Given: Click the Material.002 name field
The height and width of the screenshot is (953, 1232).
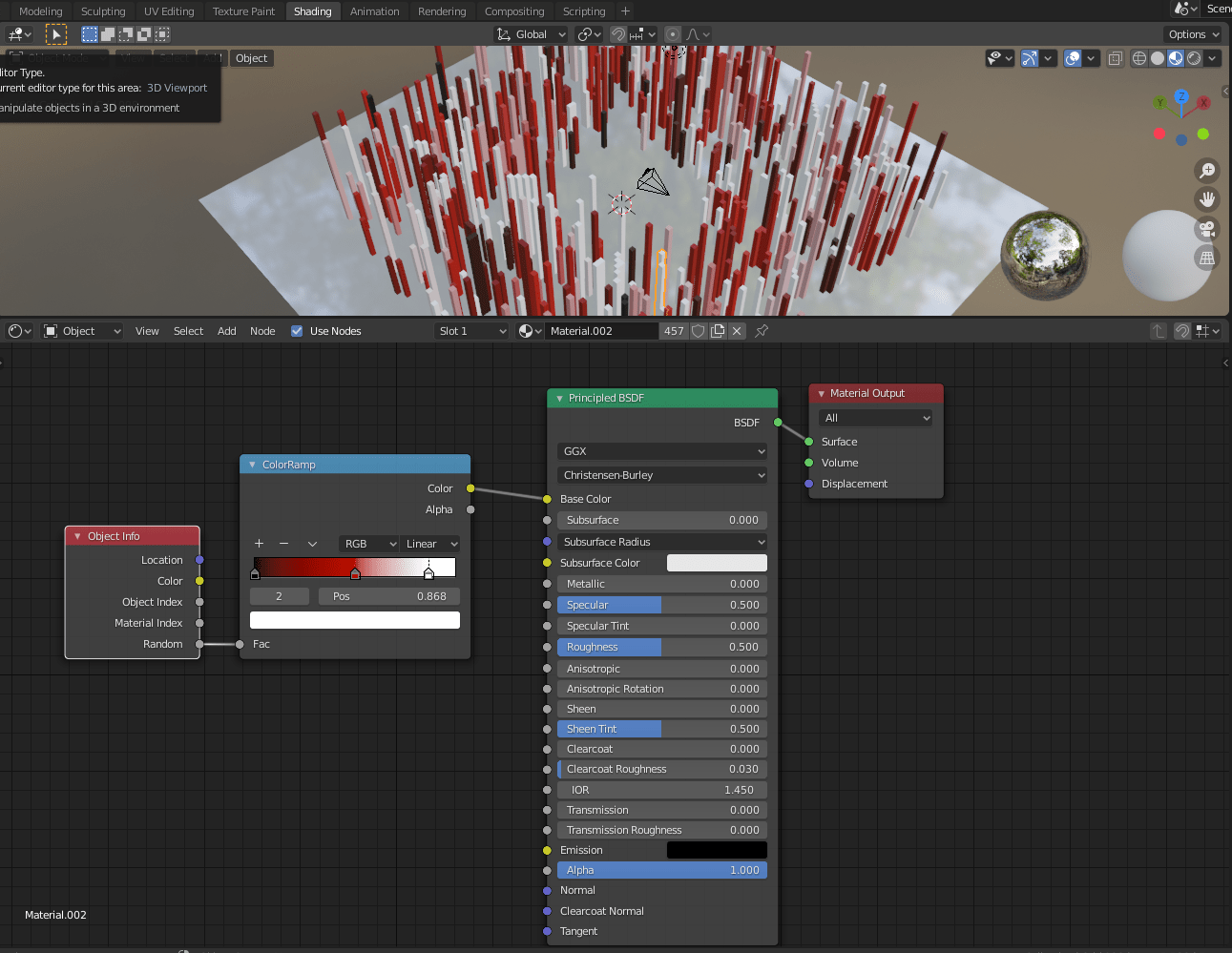Looking at the screenshot, I should tap(601, 331).
